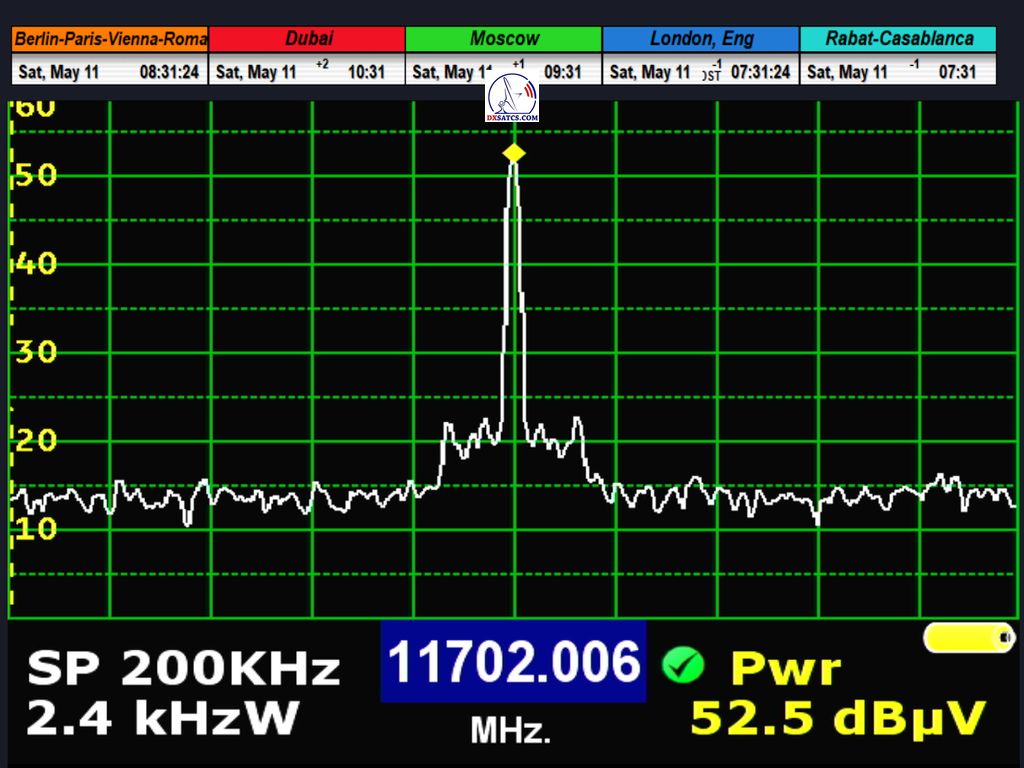
Task: Open the London, Eng time zone tab
Action: coord(700,39)
